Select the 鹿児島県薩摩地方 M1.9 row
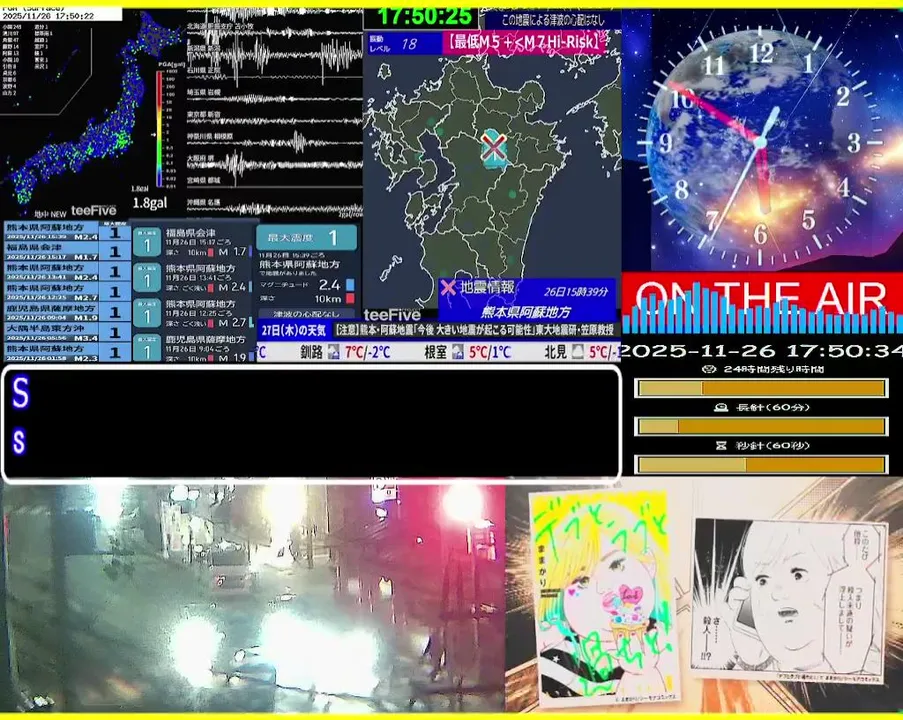 click(x=66, y=312)
